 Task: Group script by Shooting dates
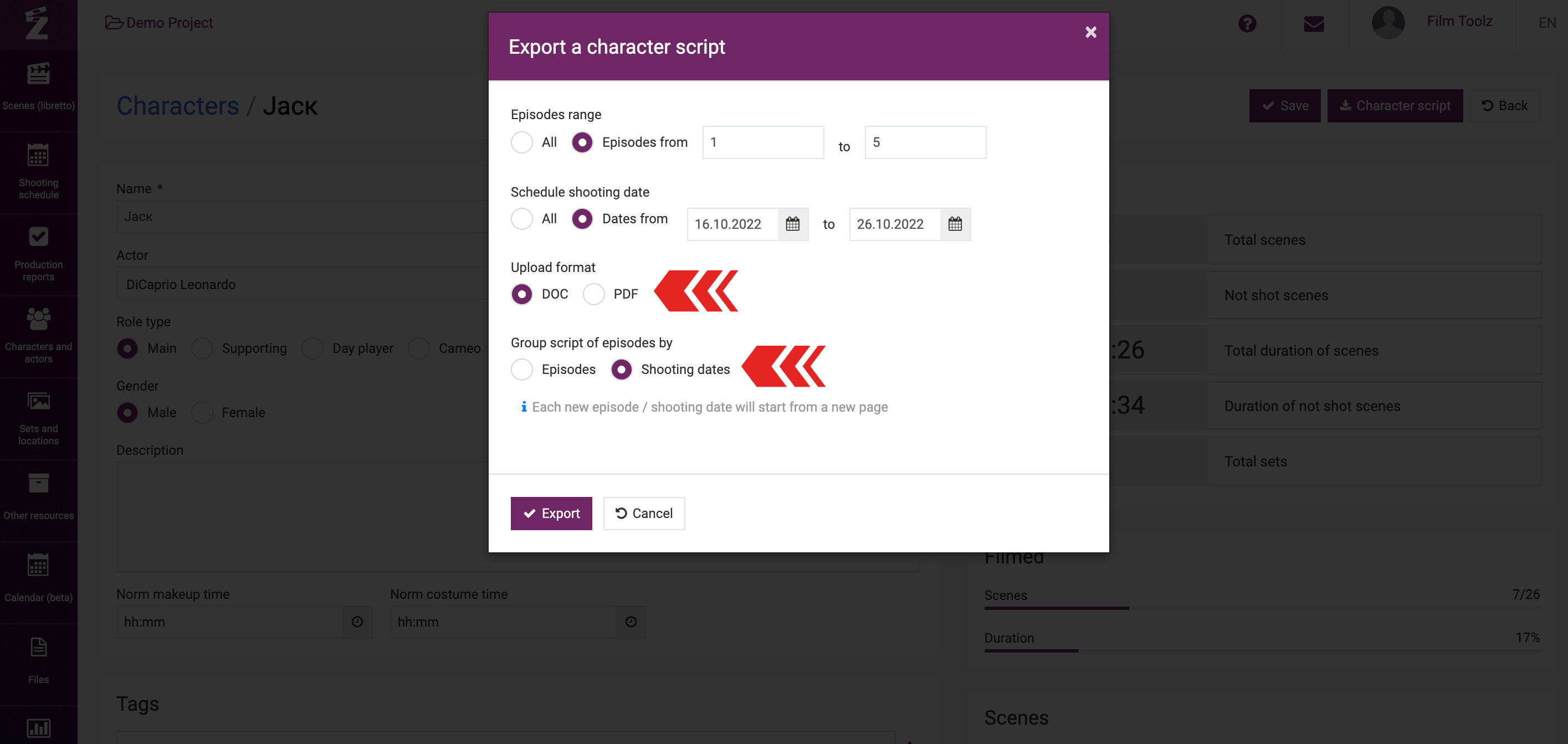pos(622,370)
